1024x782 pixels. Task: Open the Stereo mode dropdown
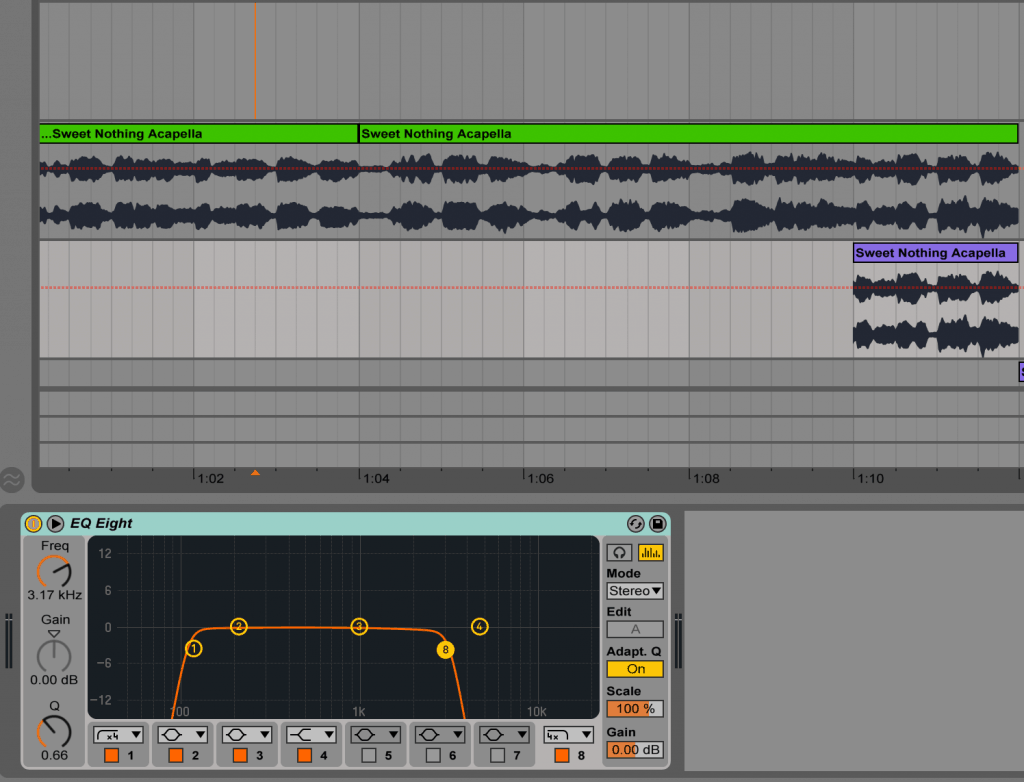click(x=635, y=591)
